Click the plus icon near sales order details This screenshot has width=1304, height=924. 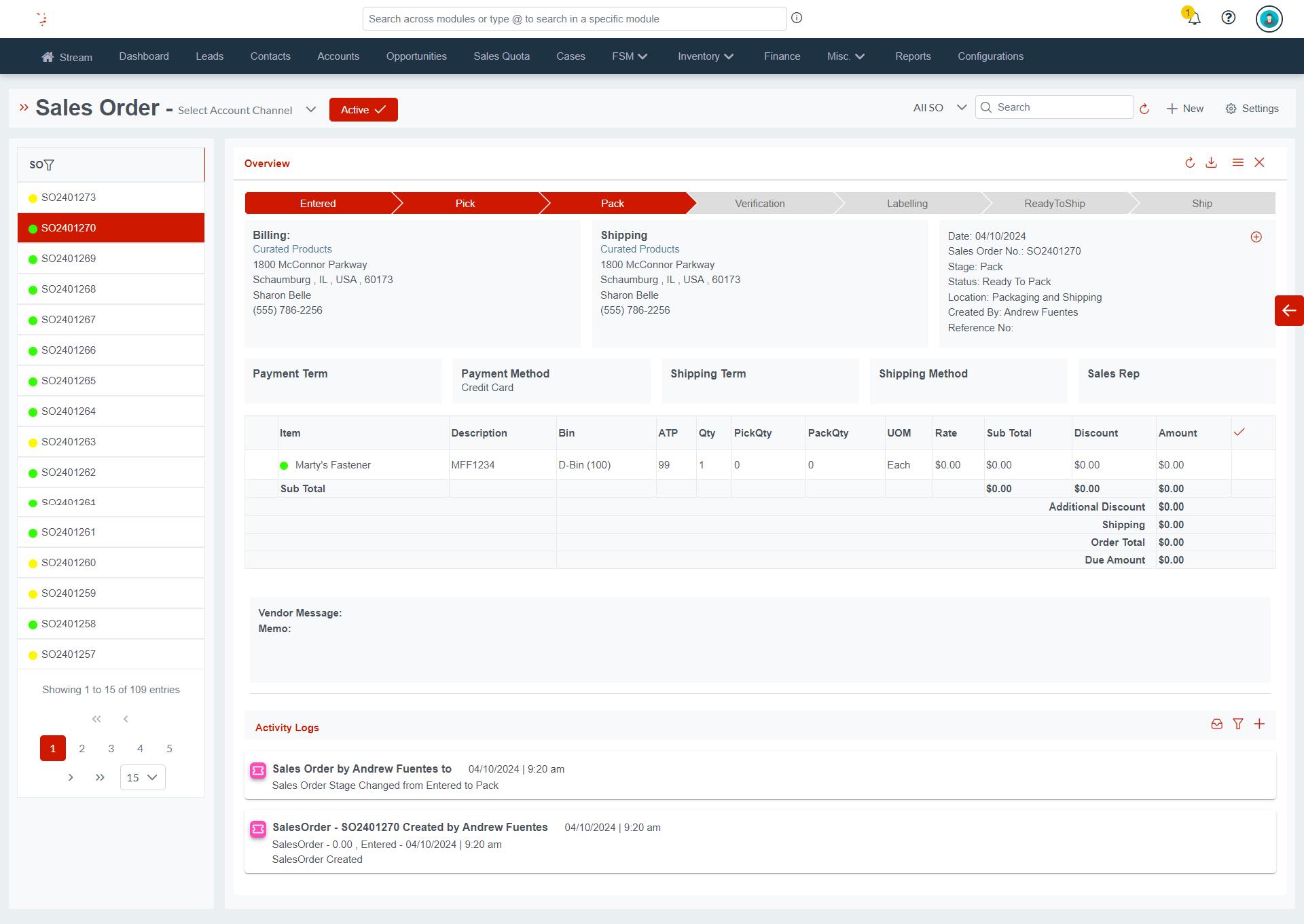tap(1256, 237)
